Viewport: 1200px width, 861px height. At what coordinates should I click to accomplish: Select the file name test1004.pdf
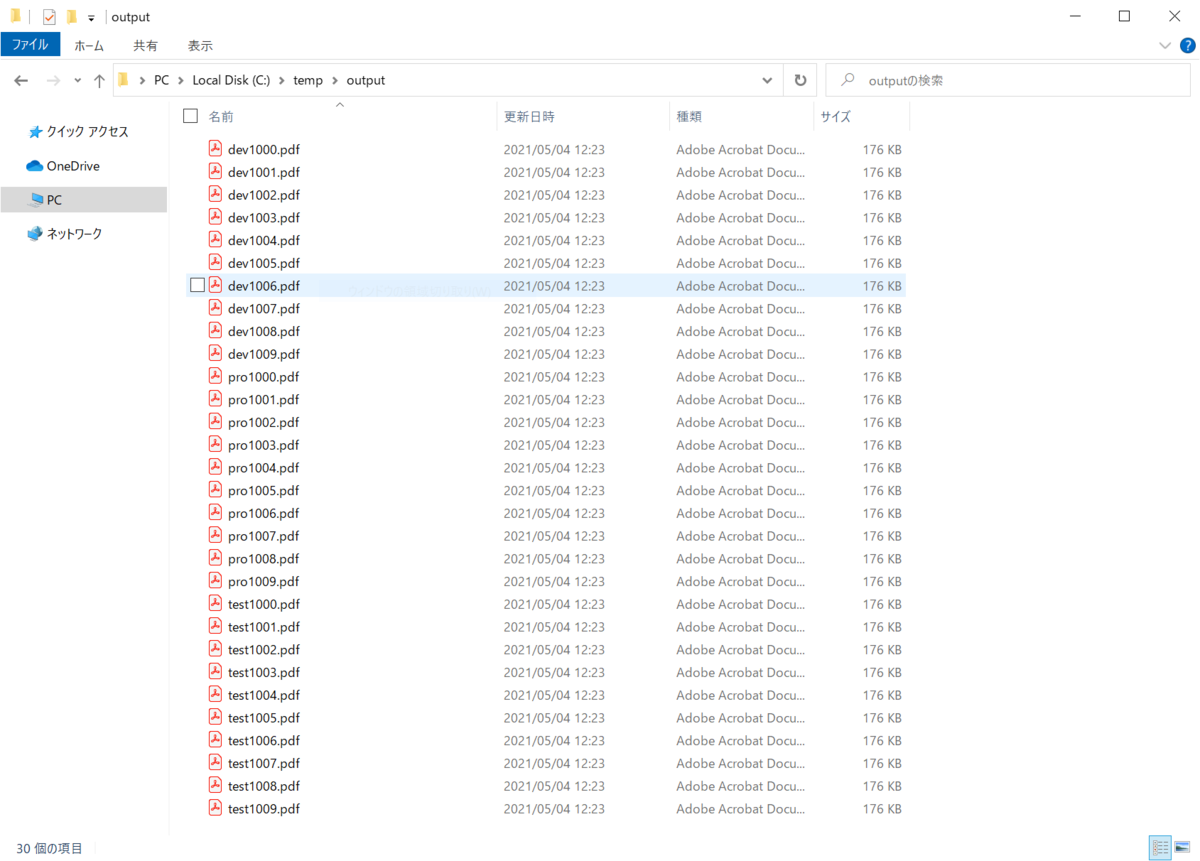tap(264, 695)
